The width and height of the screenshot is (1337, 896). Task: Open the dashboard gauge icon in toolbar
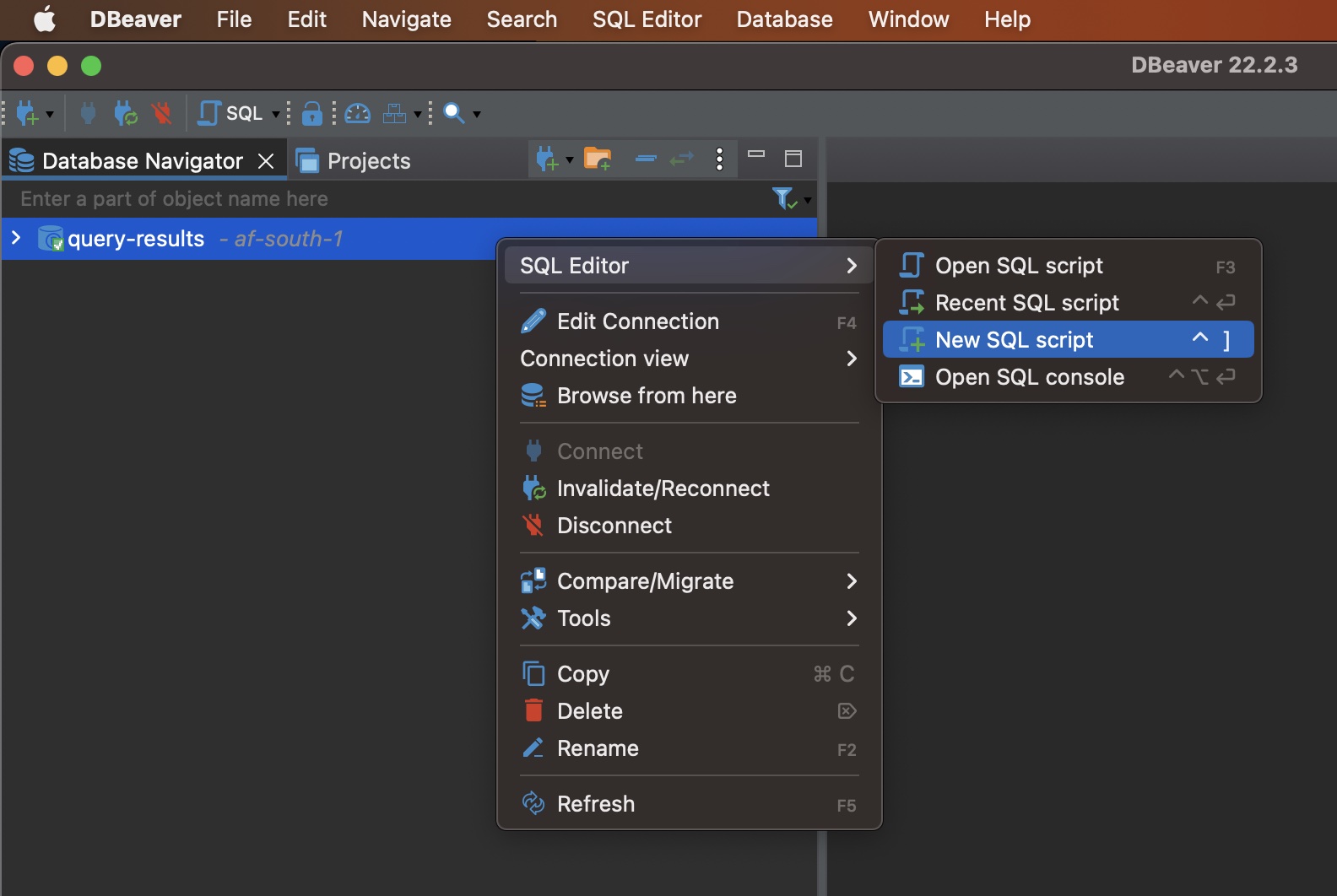pos(358,113)
